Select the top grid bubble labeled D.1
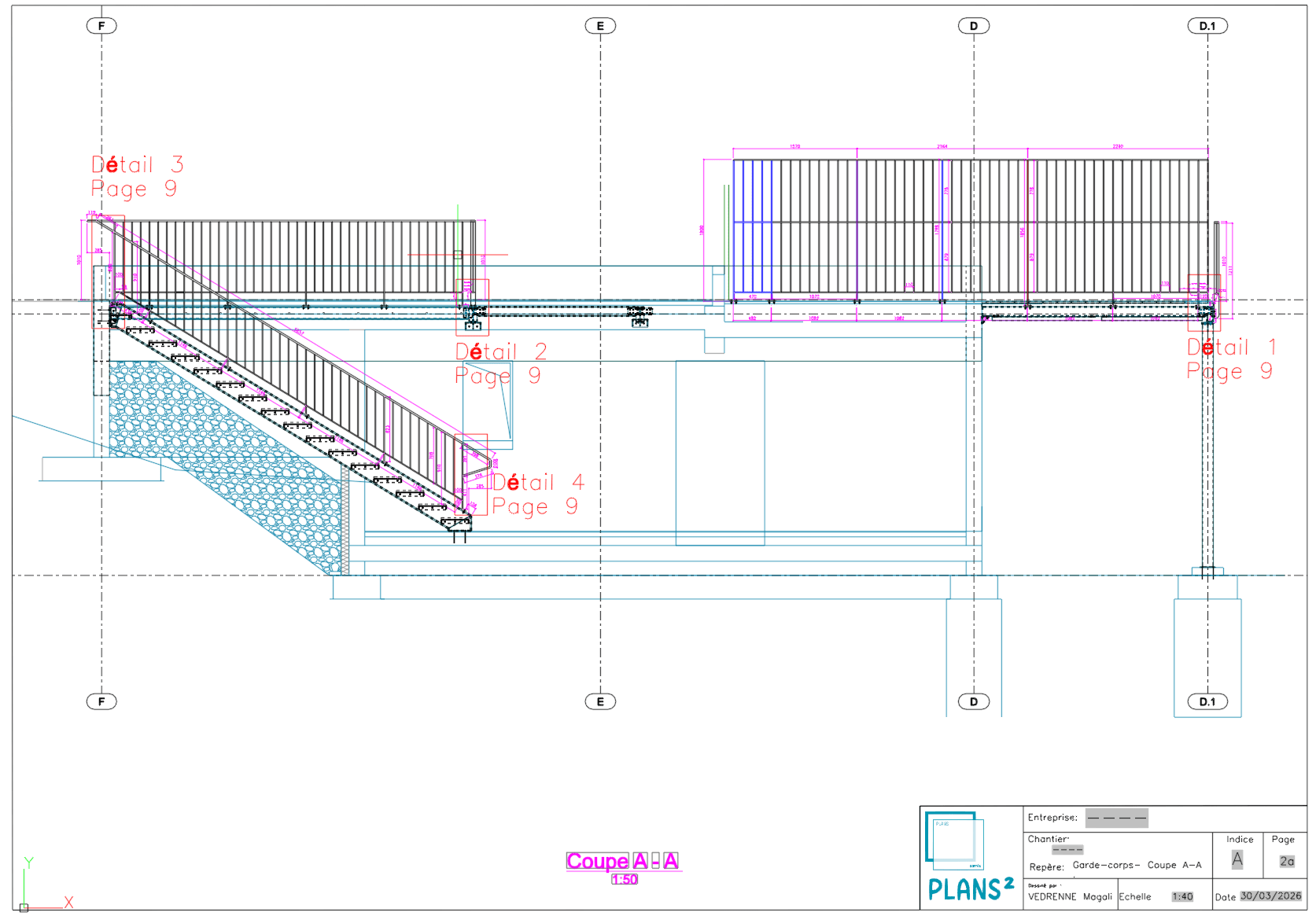The height and width of the screenshot is (916, 1316). tap(1207, 26)
